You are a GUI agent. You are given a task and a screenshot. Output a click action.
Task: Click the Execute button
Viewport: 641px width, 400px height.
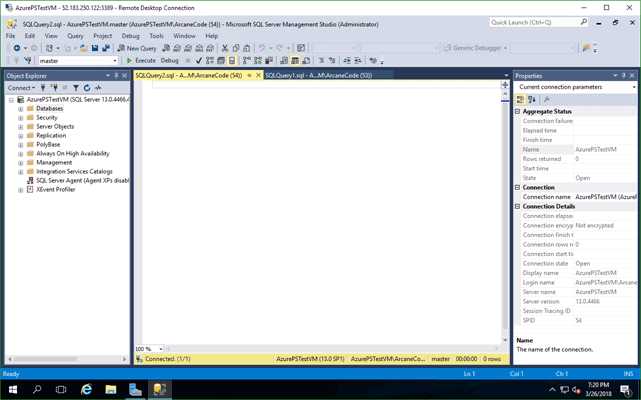141,61
